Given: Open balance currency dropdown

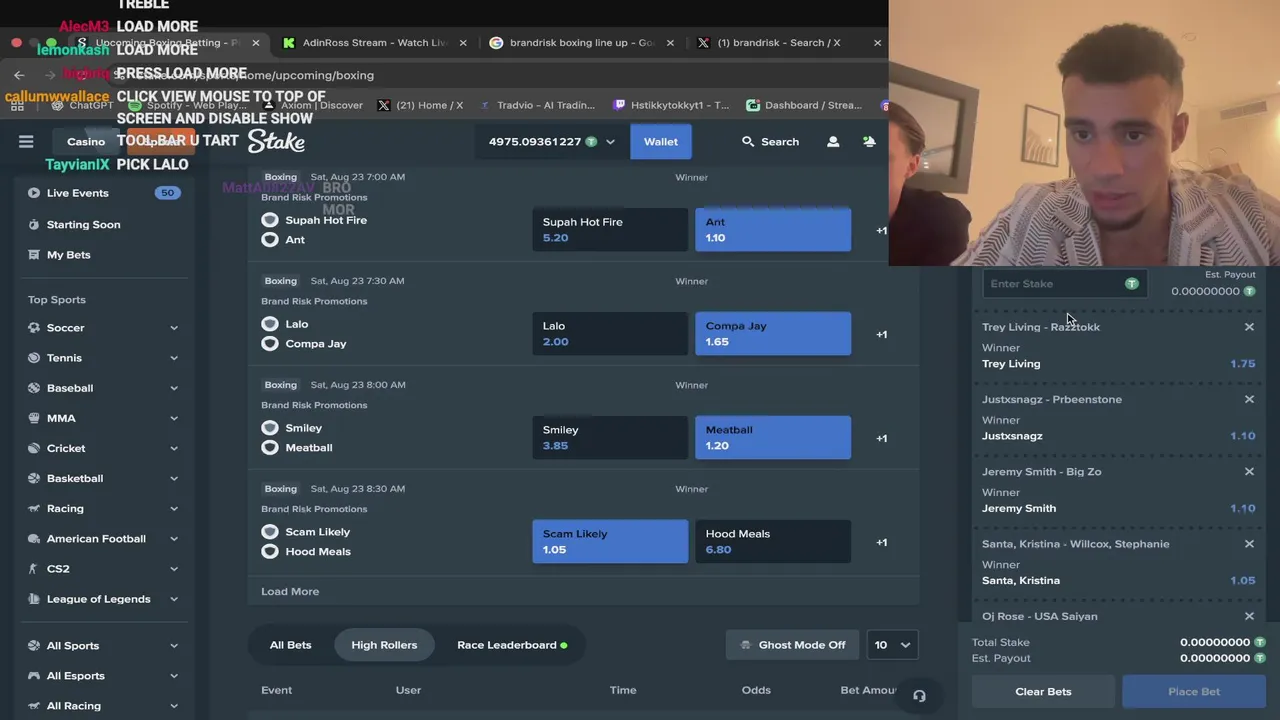Looking at the screenshot, I should pos(610,142).
